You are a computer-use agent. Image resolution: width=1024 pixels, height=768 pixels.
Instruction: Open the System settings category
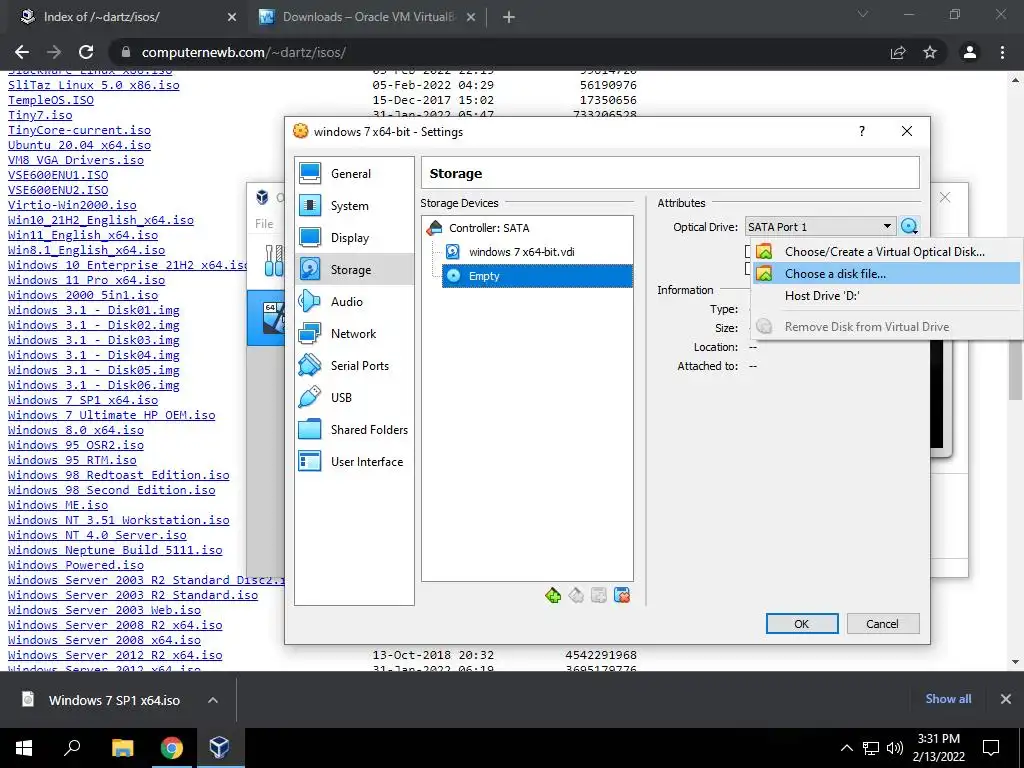pyautogui.click(x=354, y=205)
